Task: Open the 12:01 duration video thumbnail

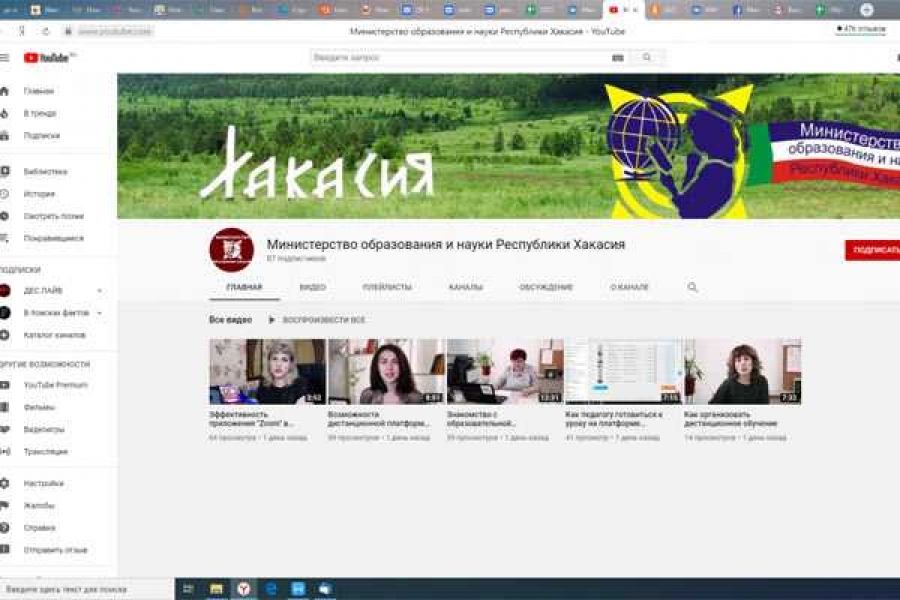Action: pyautogui.click(x=505, y=371)
